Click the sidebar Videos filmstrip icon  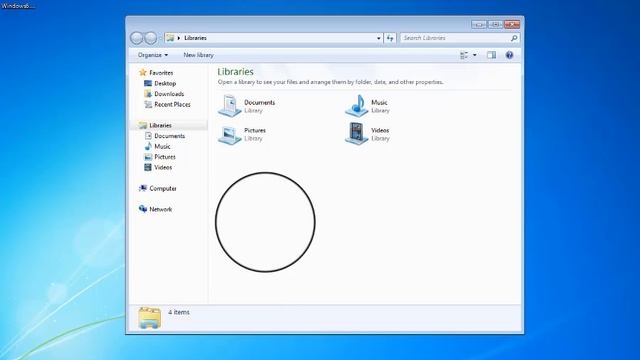[148, 167]
